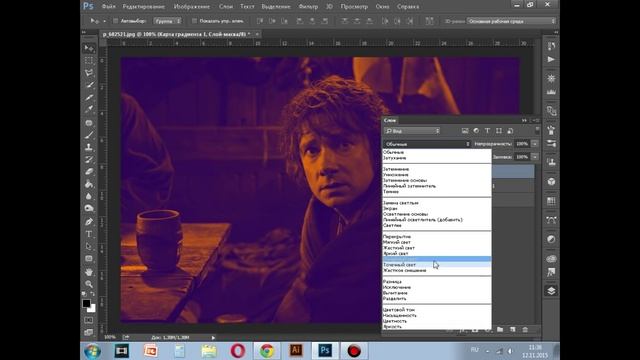Select the Healing Brush tool
This screenshot has width=640, height=360.
click(x=89, y=122)
